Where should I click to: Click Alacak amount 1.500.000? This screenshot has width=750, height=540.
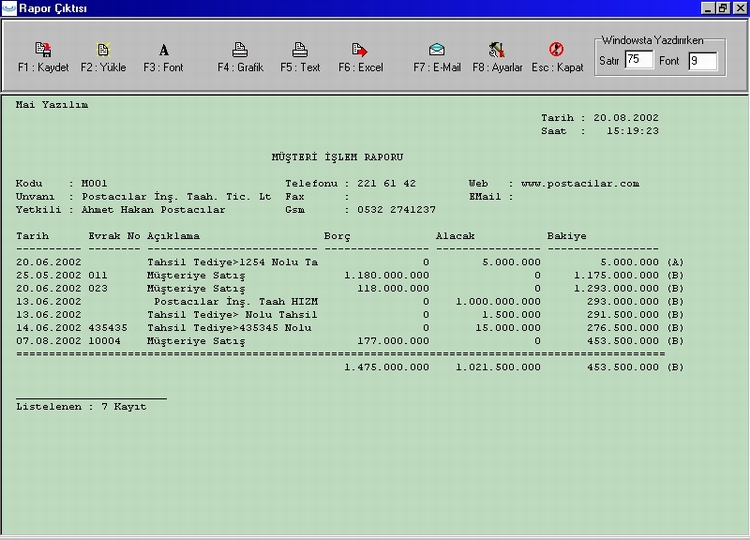pos(511,315)
